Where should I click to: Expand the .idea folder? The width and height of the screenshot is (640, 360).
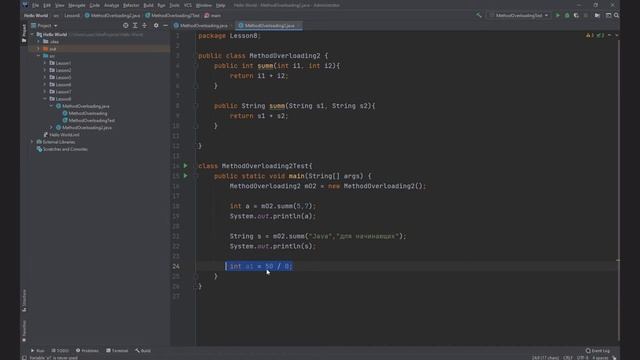[39, 42]
